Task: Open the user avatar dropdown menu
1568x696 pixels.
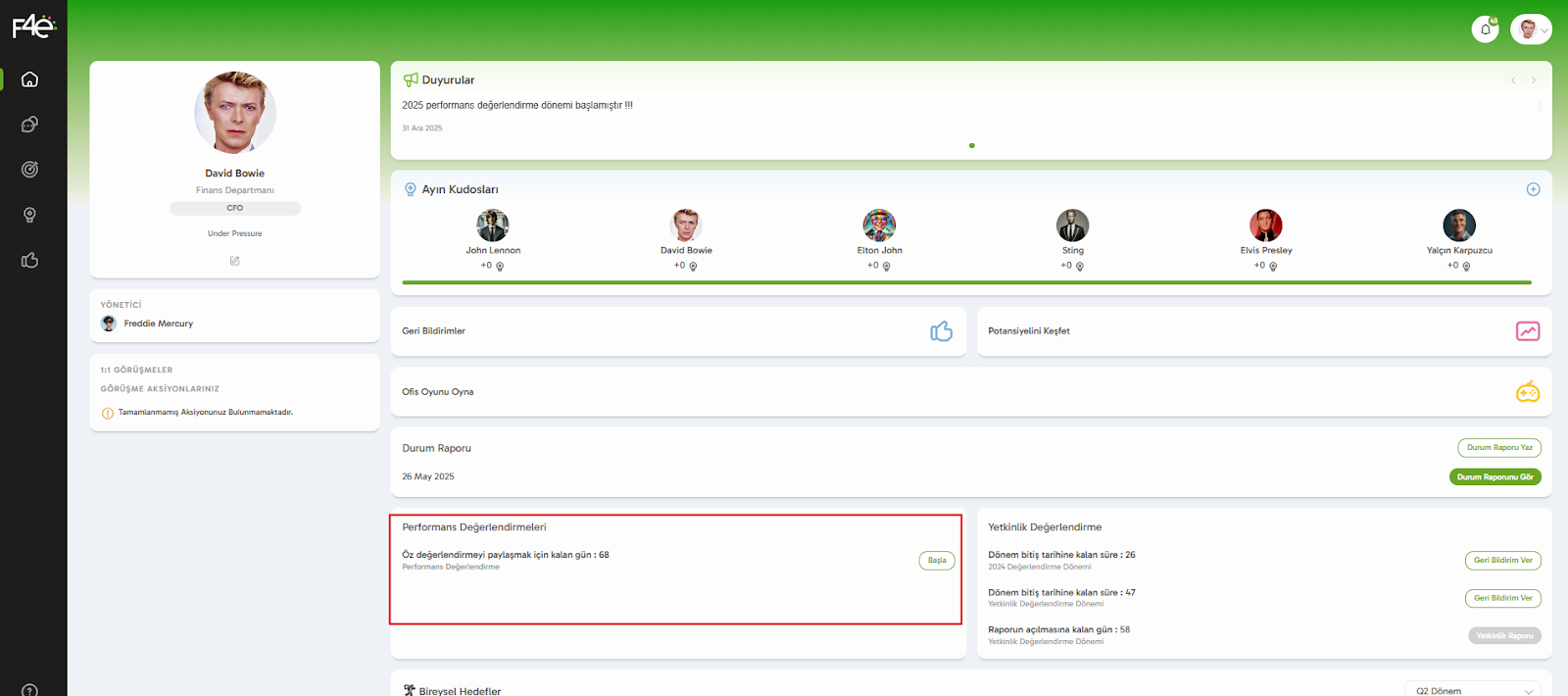Action: 1530,29
